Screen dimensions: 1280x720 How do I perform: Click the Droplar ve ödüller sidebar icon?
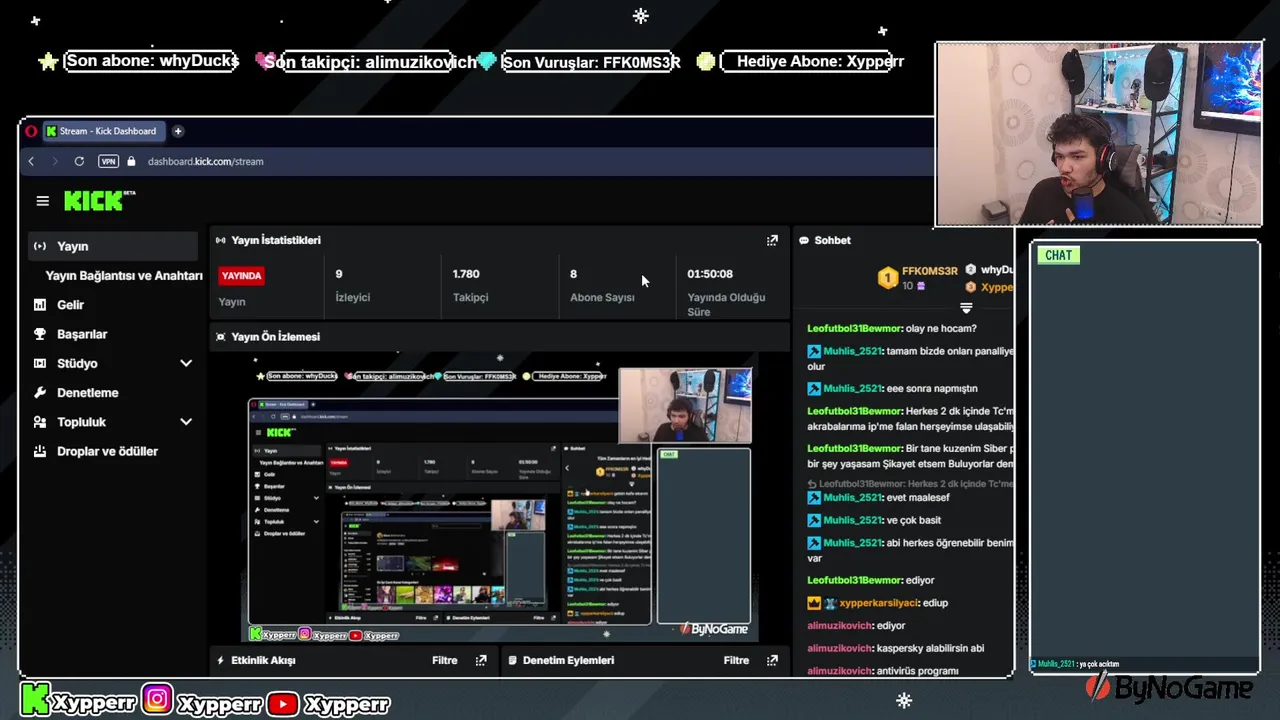coord(40,451)
